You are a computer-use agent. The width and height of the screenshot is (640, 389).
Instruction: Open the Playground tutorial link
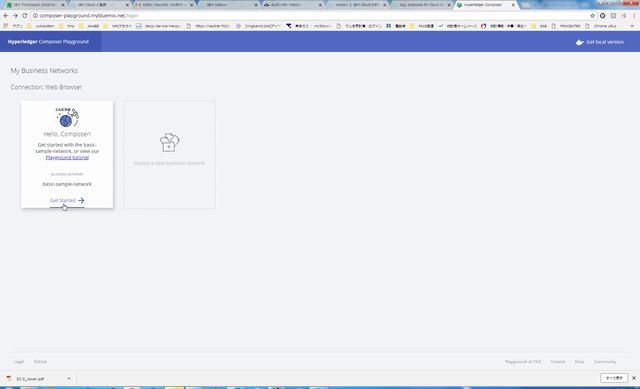click(x=67, y=158)
